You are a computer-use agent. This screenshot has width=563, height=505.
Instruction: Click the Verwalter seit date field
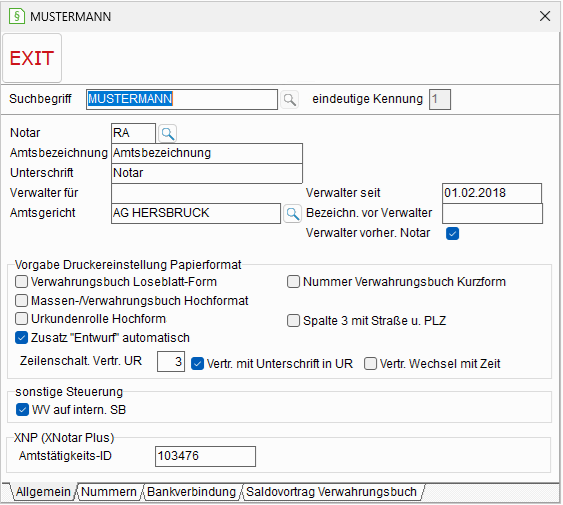[x=492, y=194]
